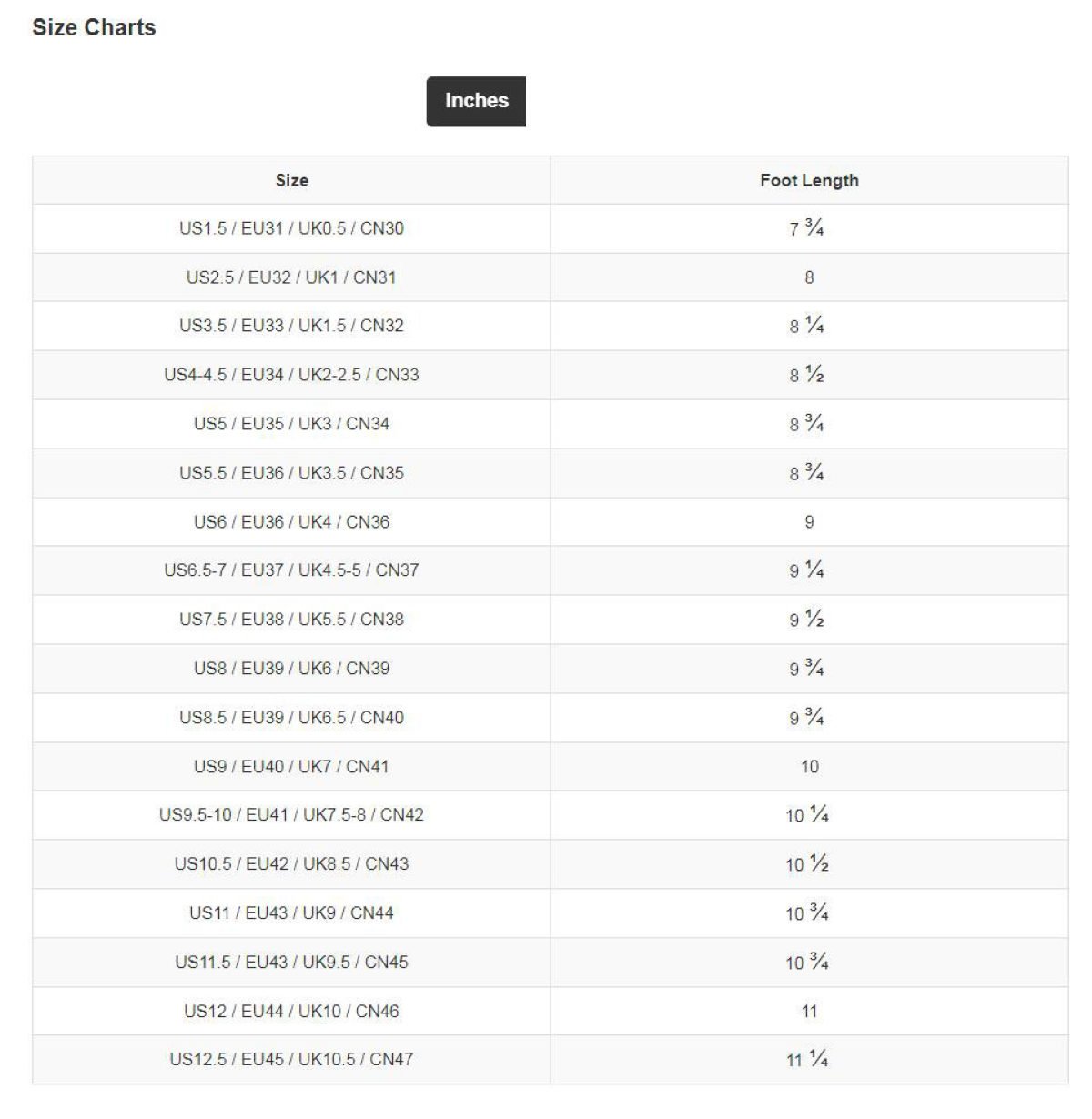Viewport: 1092px width, 1119px height.
Task: Click the US3.5 / EU33 size cell
Action: pyautogui.click(x=291, y=326)
